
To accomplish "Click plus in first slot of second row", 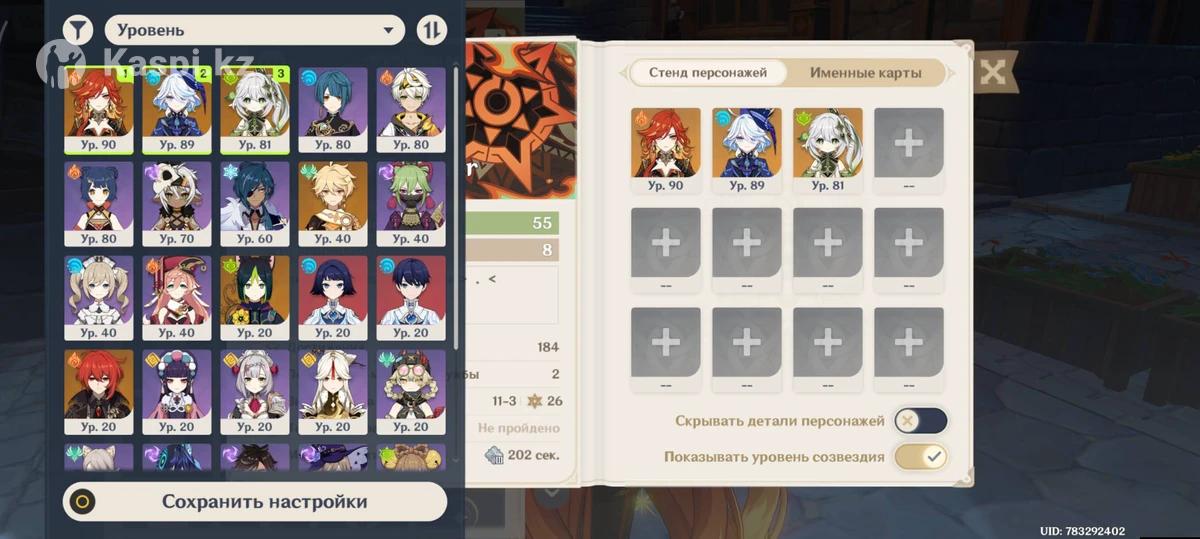I will click(x=666, y=243).
